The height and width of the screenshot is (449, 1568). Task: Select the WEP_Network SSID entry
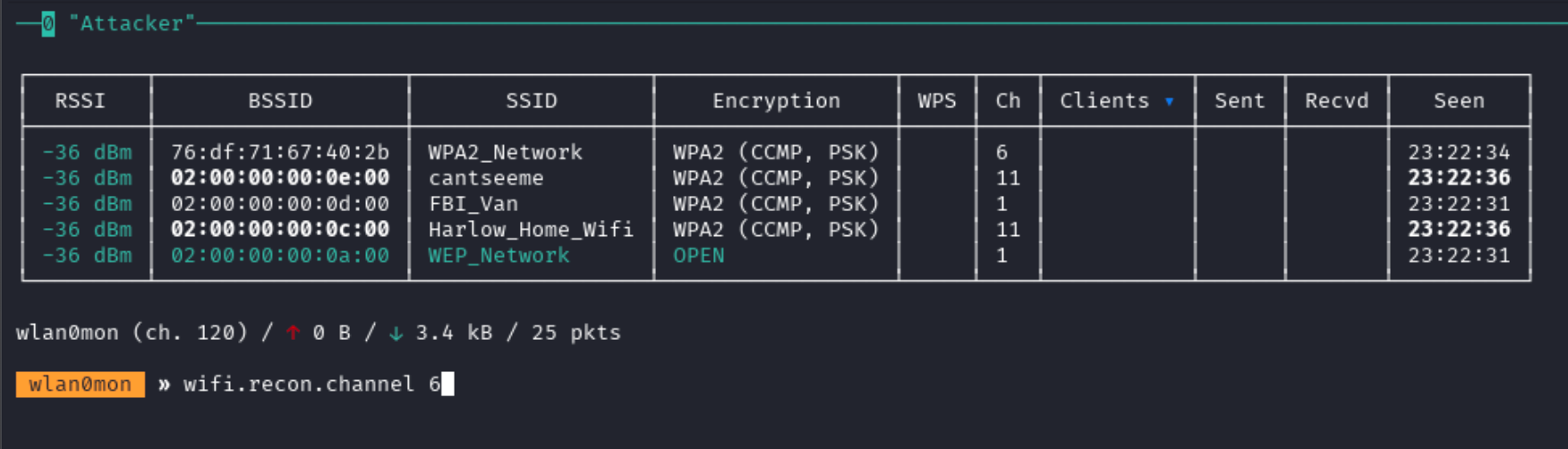[499, 256]
